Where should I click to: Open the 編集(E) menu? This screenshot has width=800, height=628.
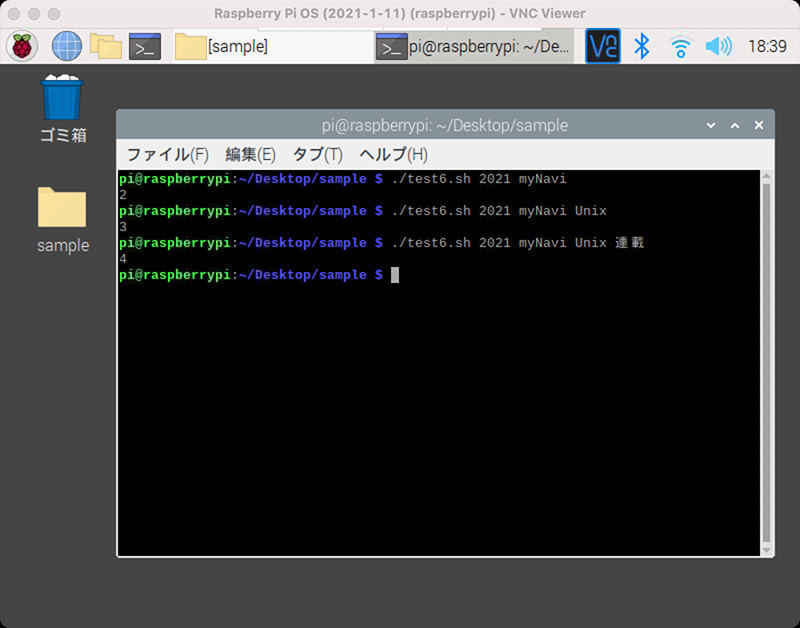pyautogui.click(x=251, y=155)
